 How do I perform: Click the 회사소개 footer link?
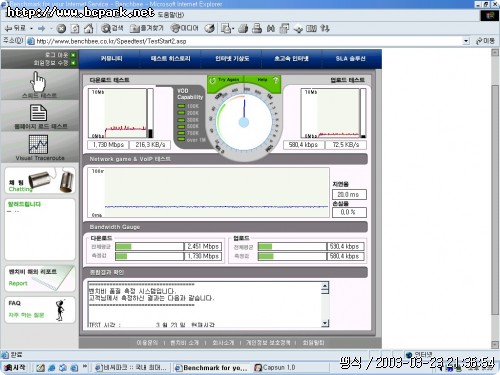pyautogui.click(x=223, y=343)
